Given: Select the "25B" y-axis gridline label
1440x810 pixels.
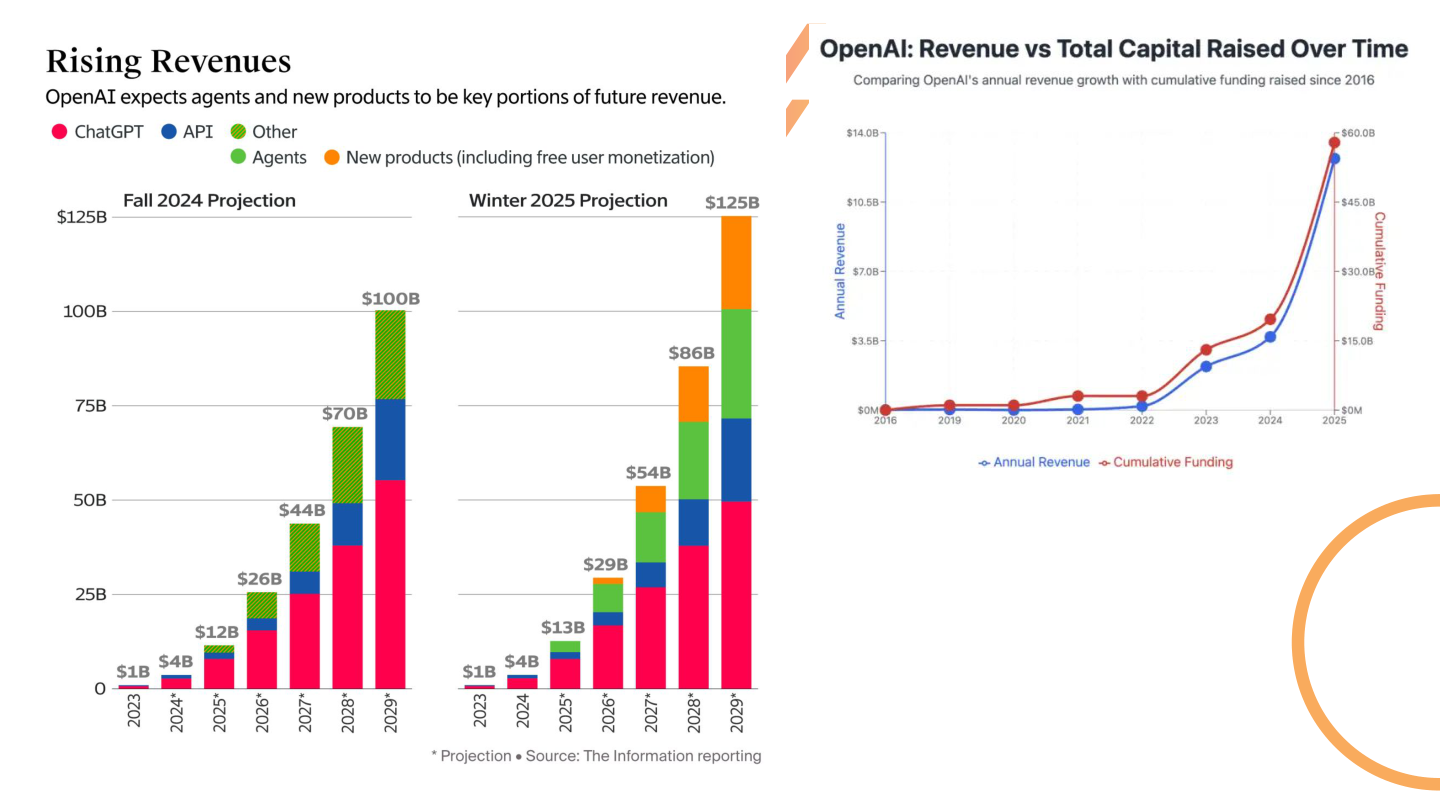Looking at the screenshot, I should pyautogui.click(x=88, y=594).
